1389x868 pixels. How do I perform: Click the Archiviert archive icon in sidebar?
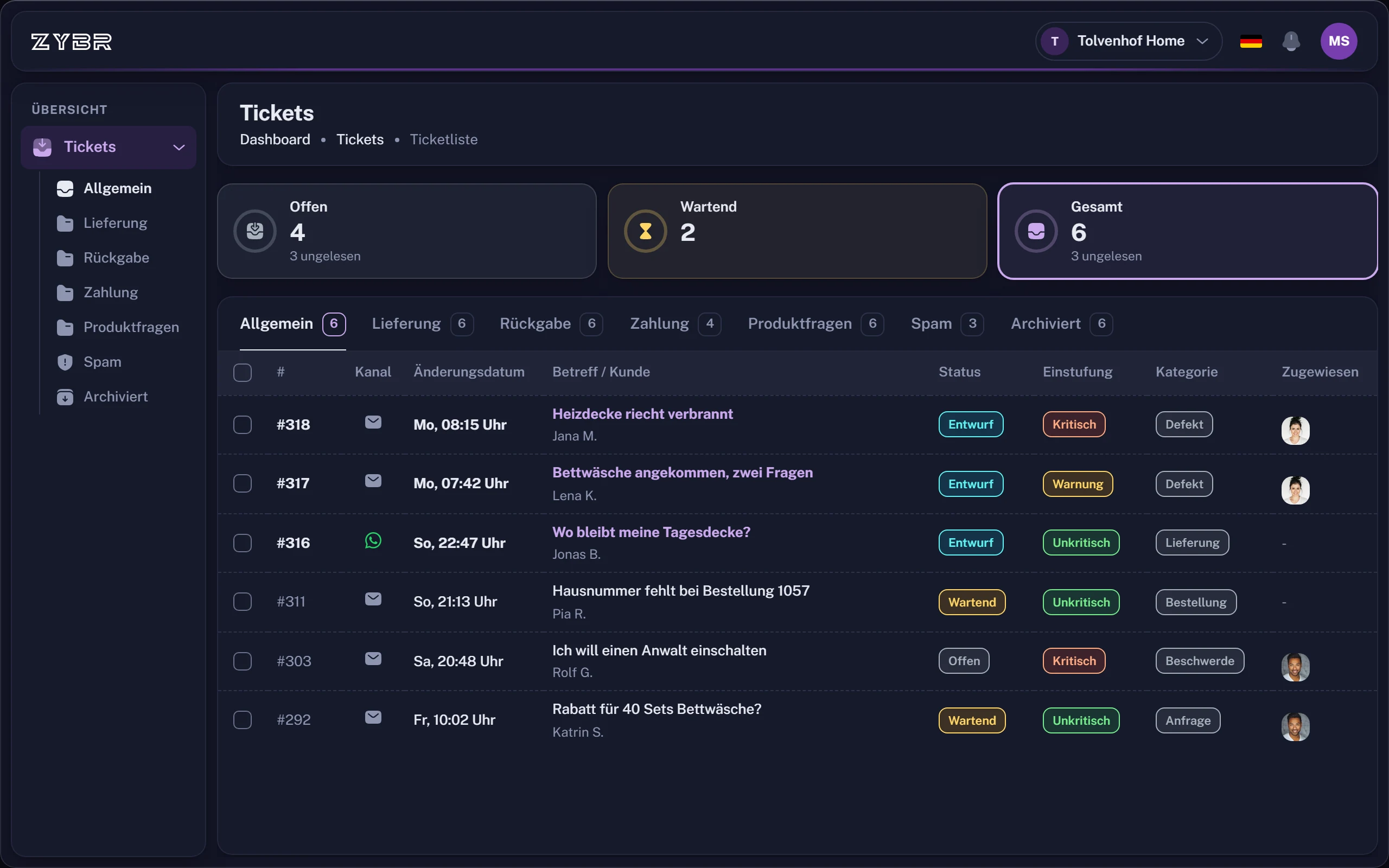(x=65, y=397)
